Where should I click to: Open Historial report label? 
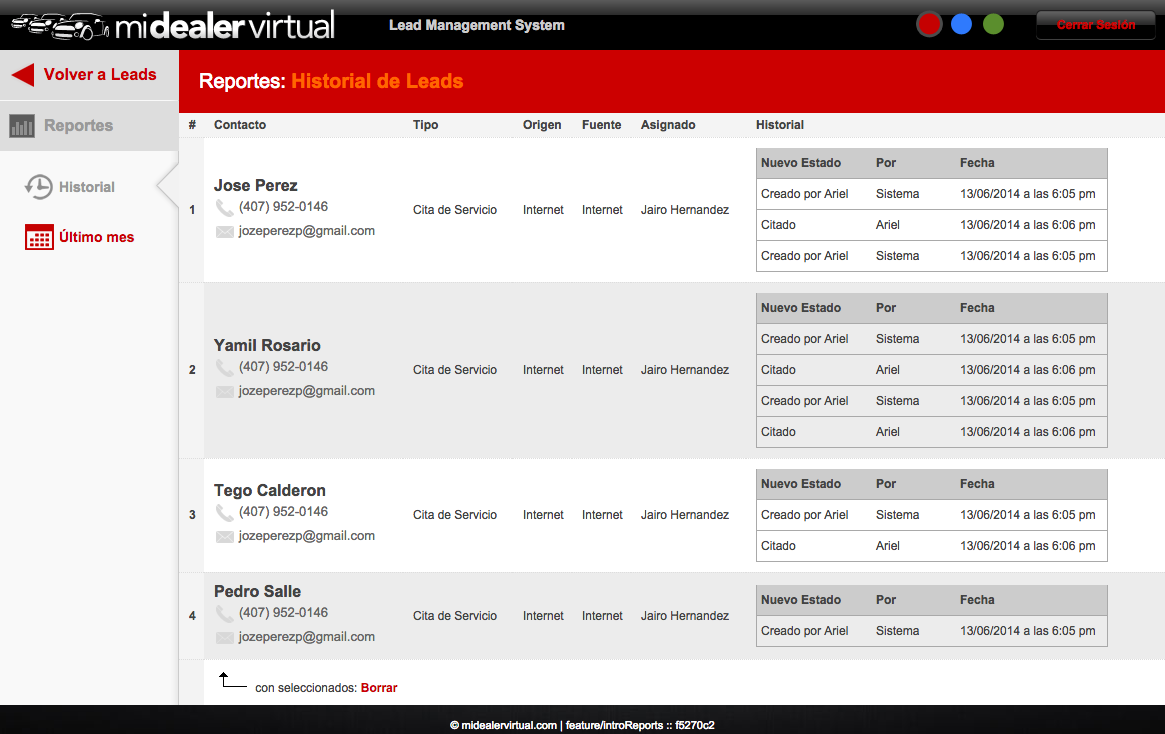pyautogui.click(x=87, y=187)
